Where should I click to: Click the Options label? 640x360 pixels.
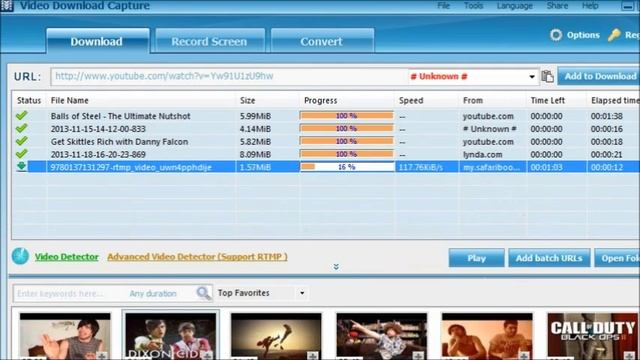(x=583, y=35)
